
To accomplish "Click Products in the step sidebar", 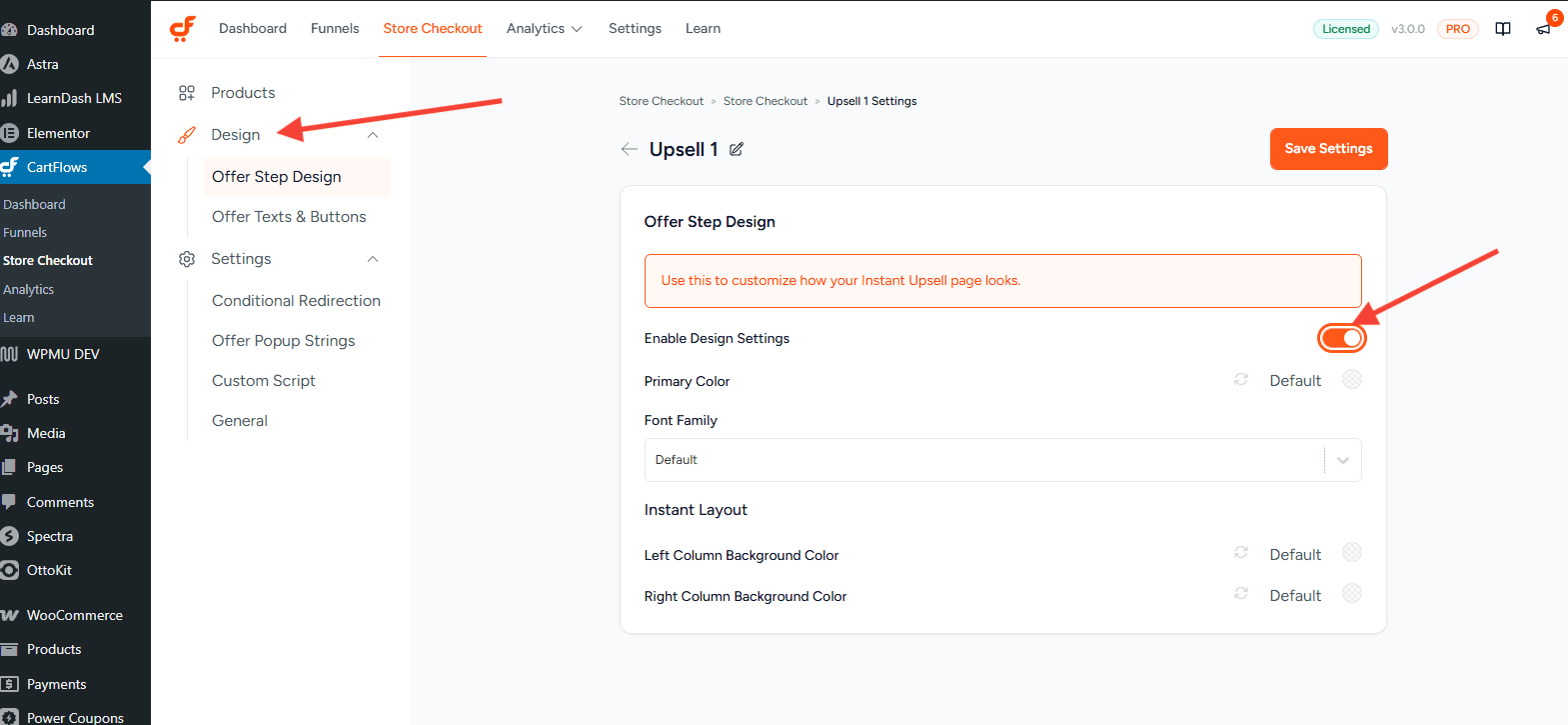I will click(243, 93).
